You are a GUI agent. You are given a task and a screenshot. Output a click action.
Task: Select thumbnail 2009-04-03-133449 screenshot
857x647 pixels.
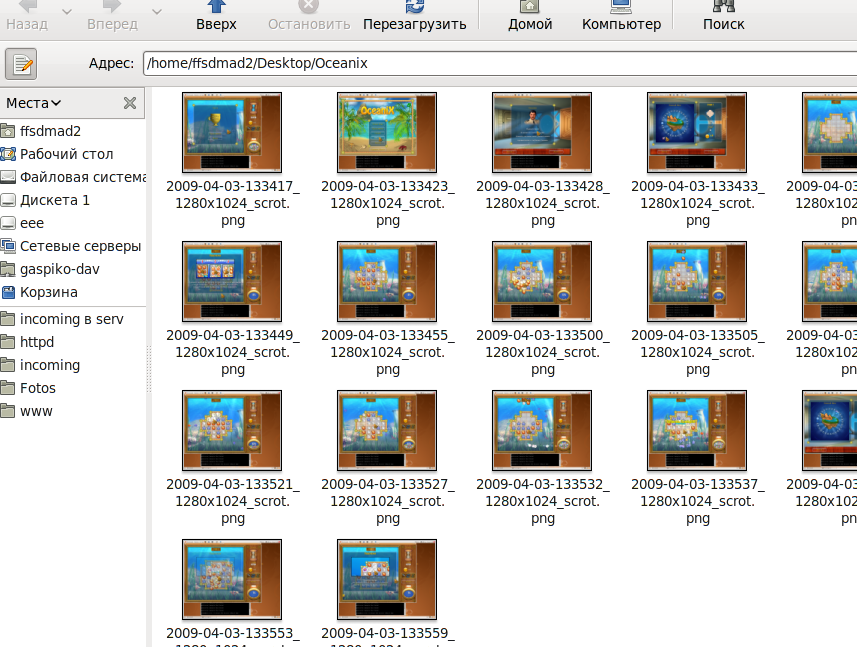point(232,281)
